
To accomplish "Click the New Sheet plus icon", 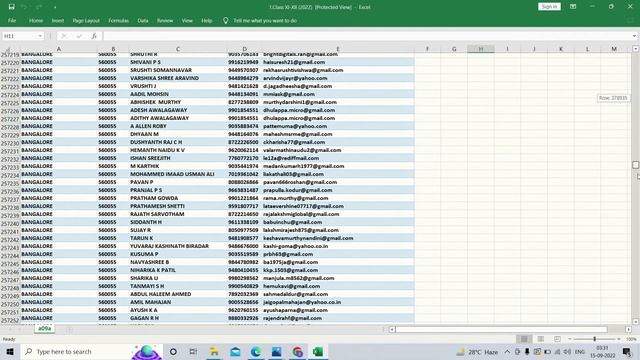I will click(x=69, y=329).
